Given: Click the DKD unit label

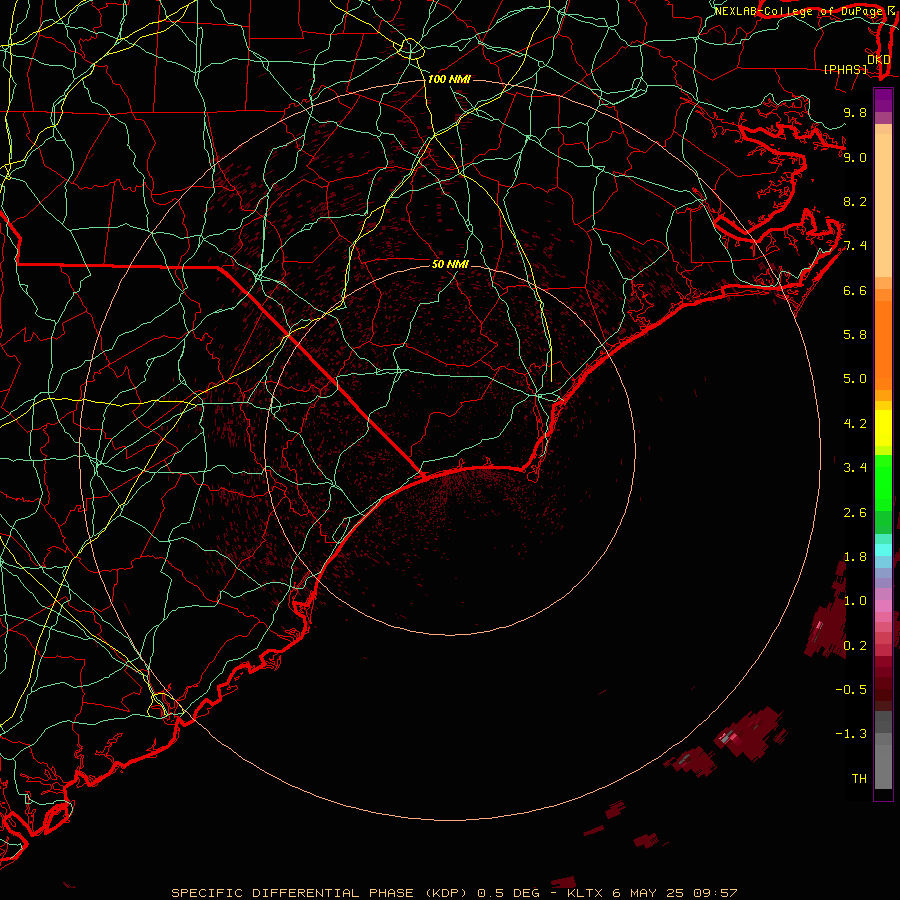Looking at the screenshot, I should 878,60.
